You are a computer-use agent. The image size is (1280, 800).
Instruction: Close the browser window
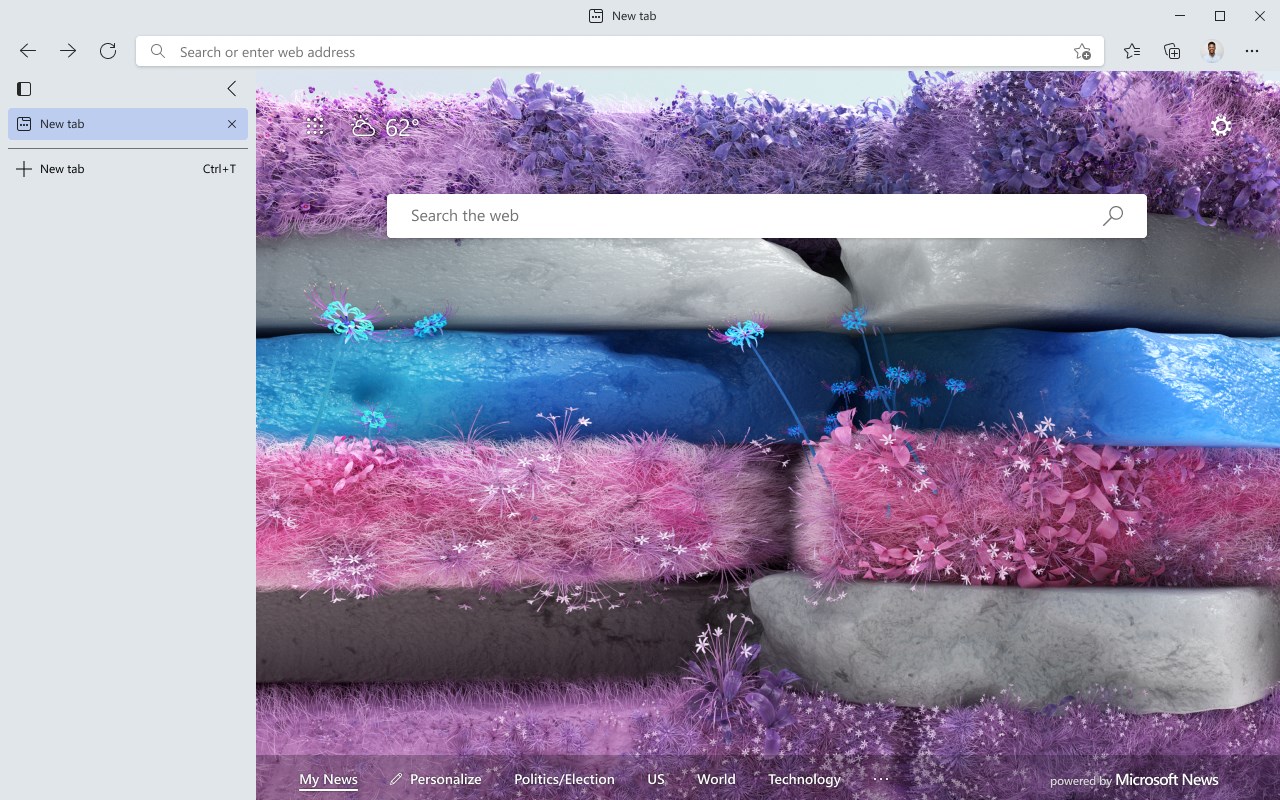click(x=1260, y=16)
